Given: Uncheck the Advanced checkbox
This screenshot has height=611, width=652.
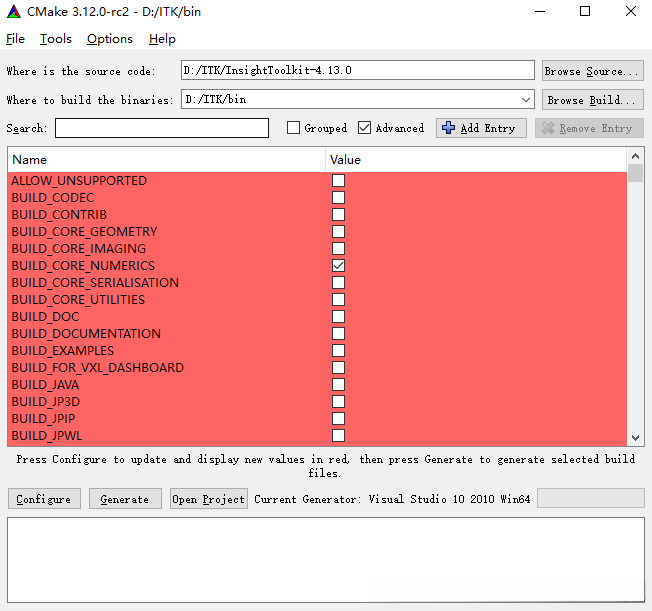Looking at the screenshot, I should tap(364, 128).
